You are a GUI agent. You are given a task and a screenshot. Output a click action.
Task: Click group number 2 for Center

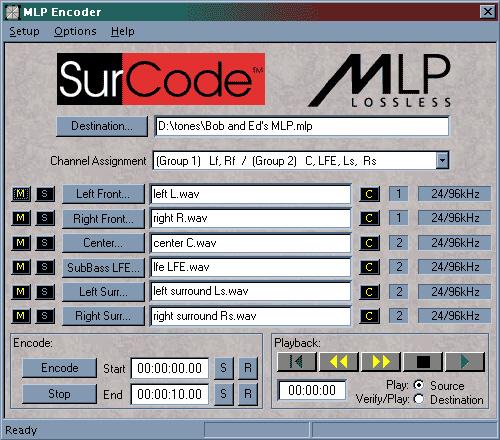[399, 243]
